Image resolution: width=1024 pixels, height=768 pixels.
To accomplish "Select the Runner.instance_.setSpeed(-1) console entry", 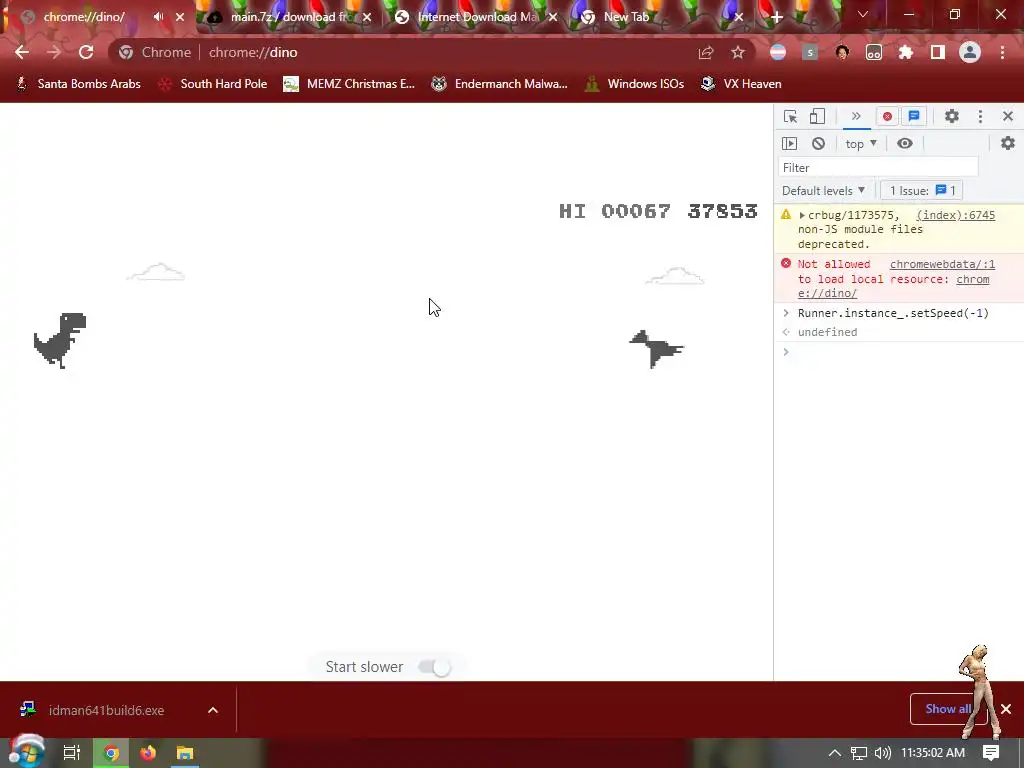I will (893, 313).
